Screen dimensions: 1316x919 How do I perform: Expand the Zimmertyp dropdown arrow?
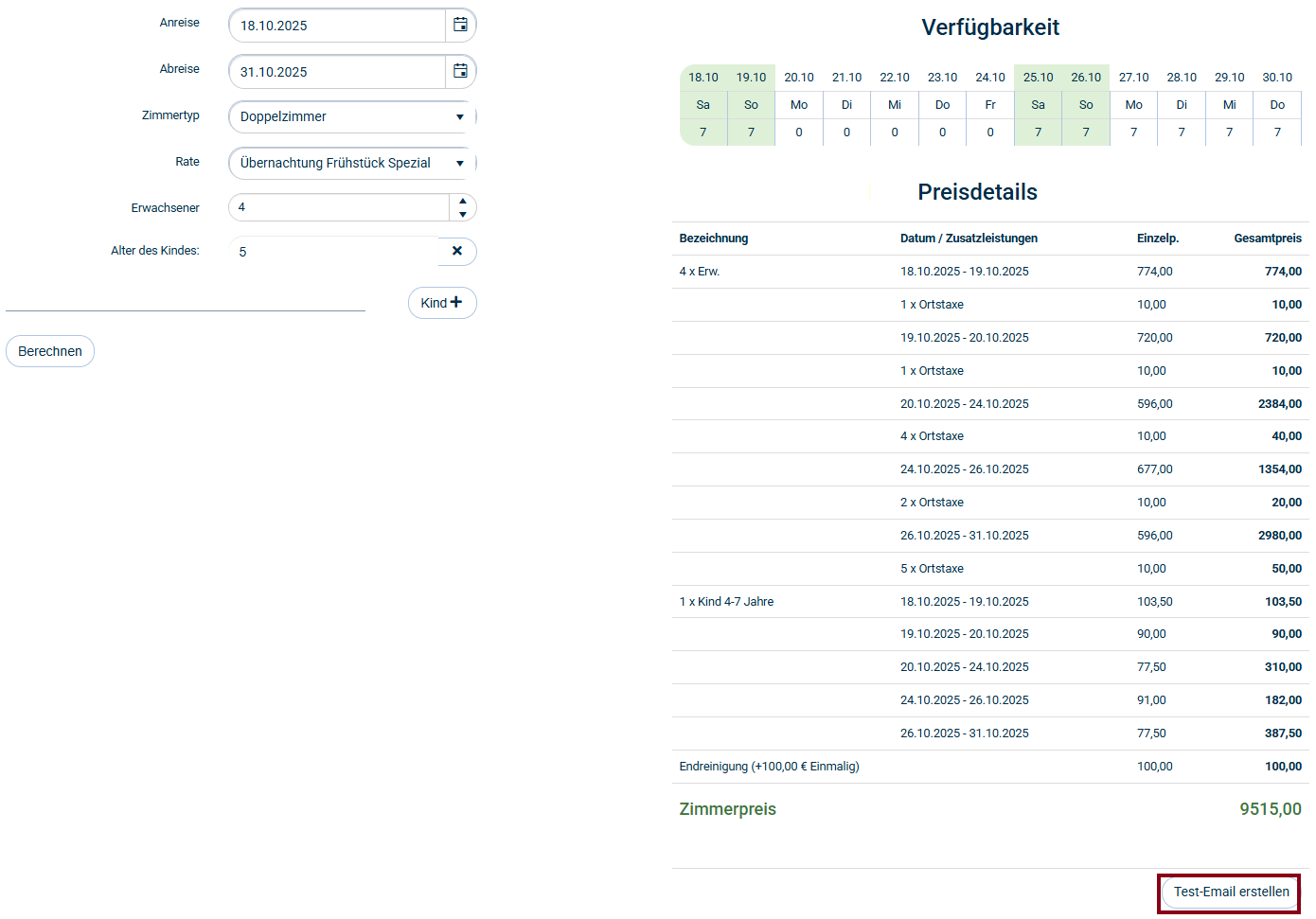pyautogui.click(x=459, y=115)
